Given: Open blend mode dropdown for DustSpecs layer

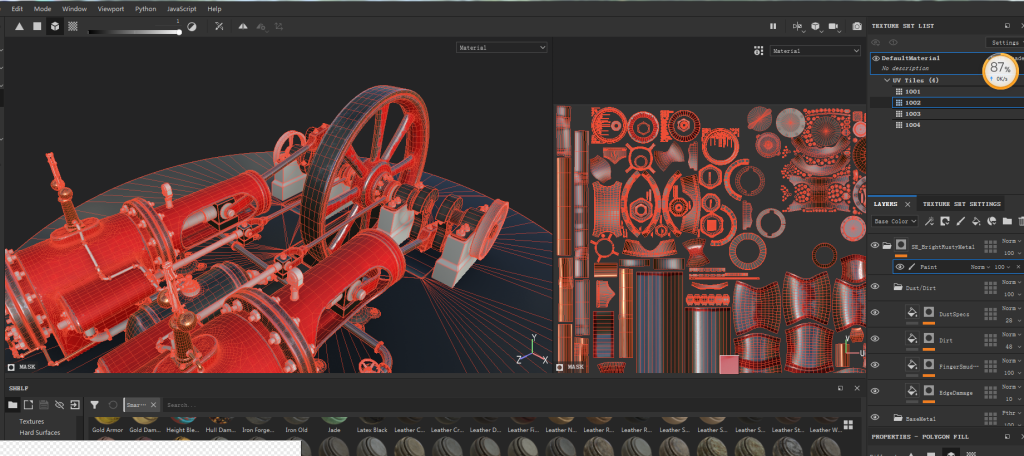Looking at the screenshot, I should 1012,308.
